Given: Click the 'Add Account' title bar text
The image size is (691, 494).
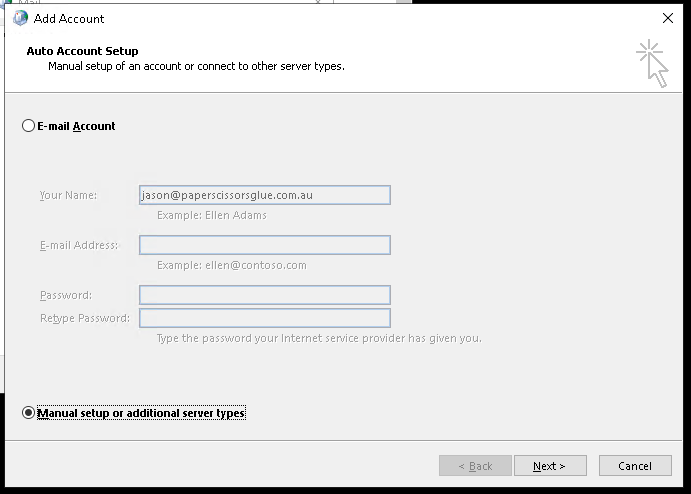Looking at the screenshot, I should point(69,18).
